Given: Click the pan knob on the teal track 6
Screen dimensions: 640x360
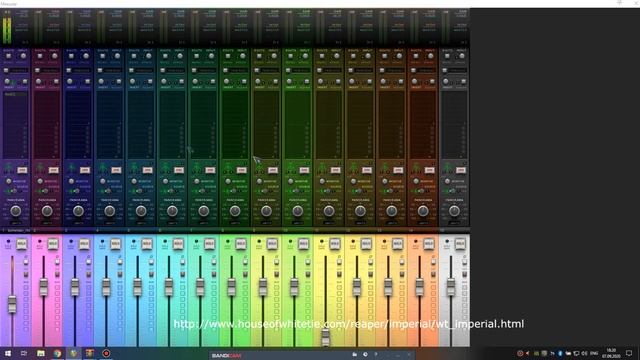Looking at the screenshot, I should [x=172, y=211].
